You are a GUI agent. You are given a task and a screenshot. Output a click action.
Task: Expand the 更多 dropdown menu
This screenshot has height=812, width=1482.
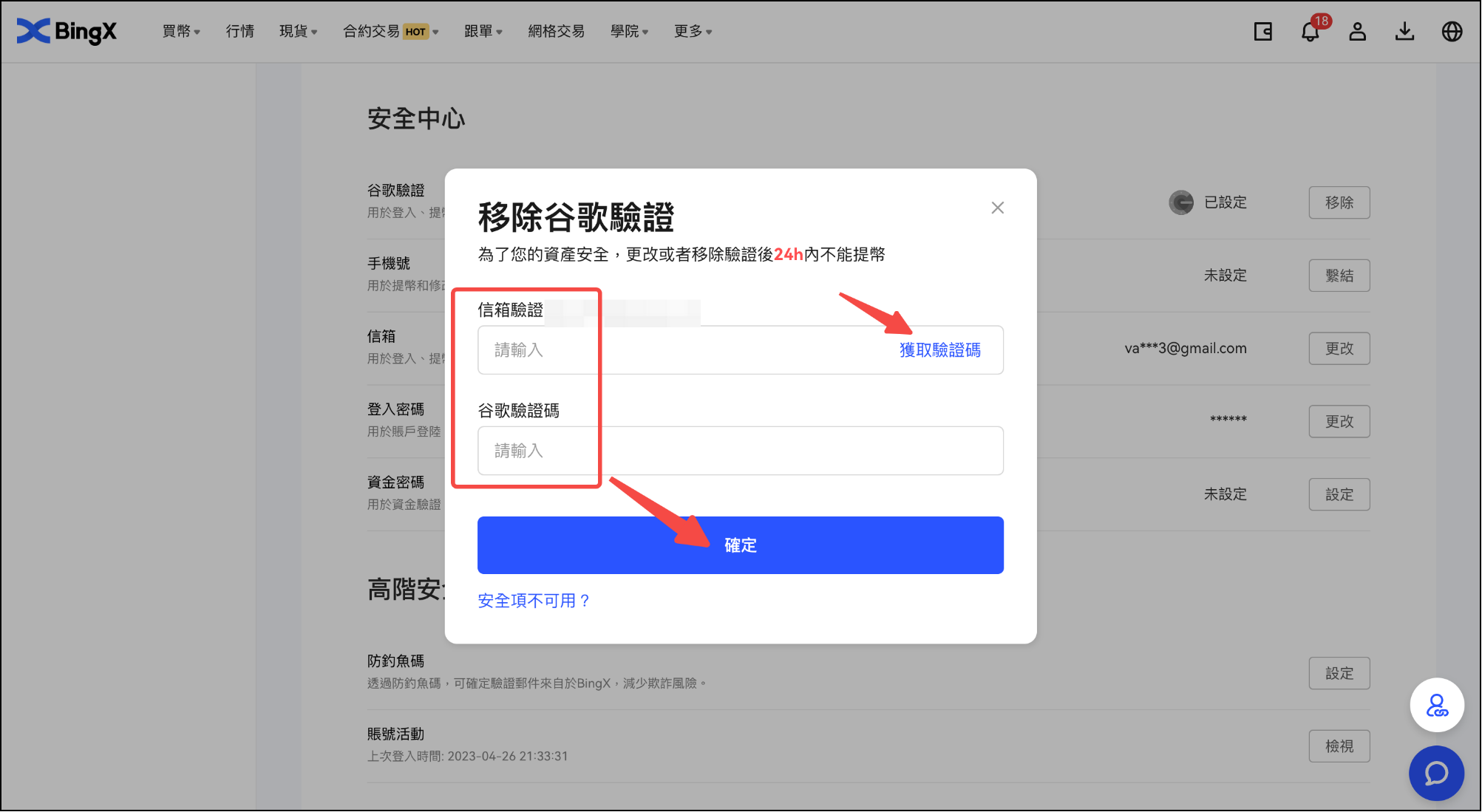693,31
